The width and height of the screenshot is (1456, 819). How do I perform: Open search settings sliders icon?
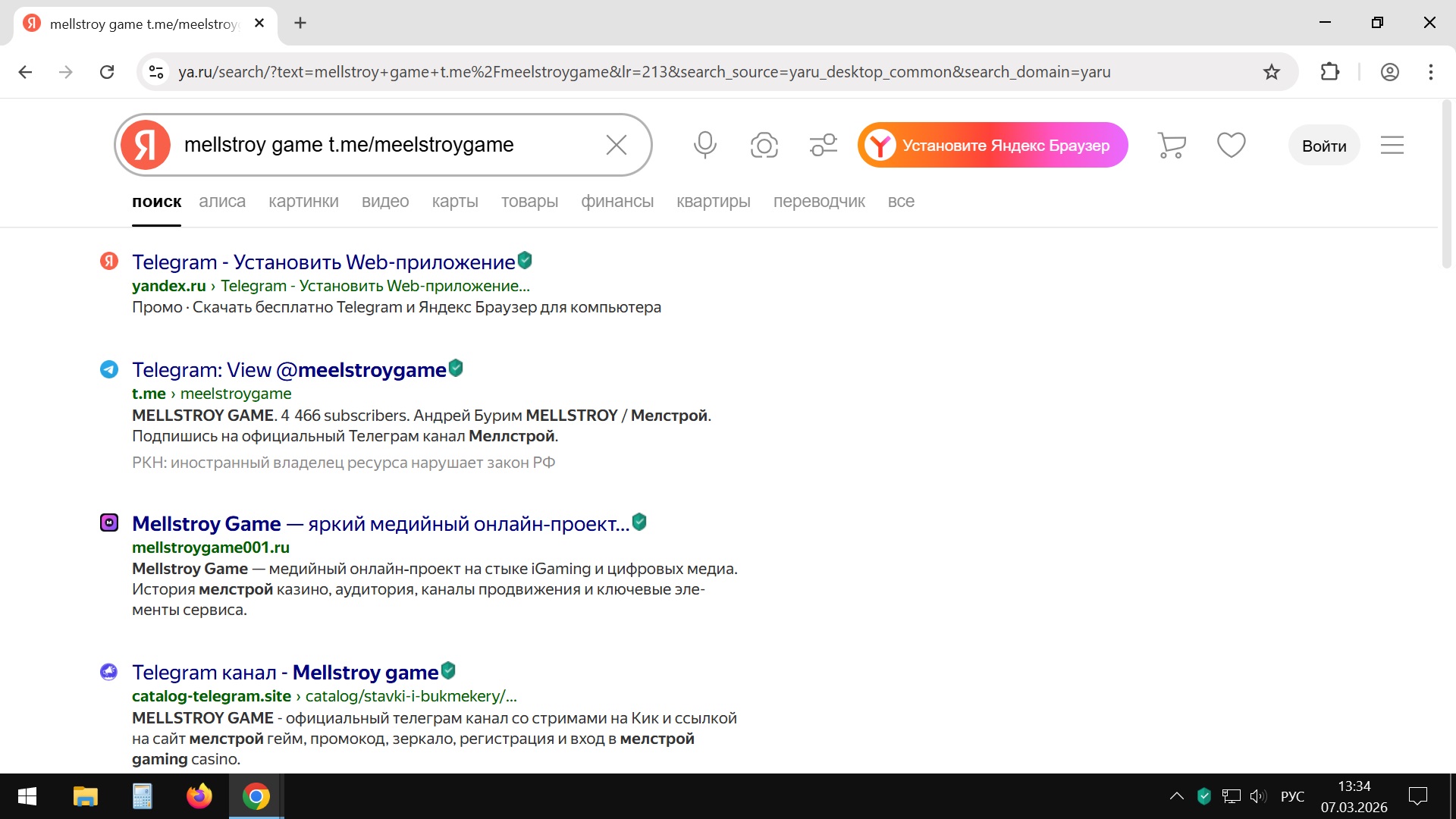click(823, 144)
